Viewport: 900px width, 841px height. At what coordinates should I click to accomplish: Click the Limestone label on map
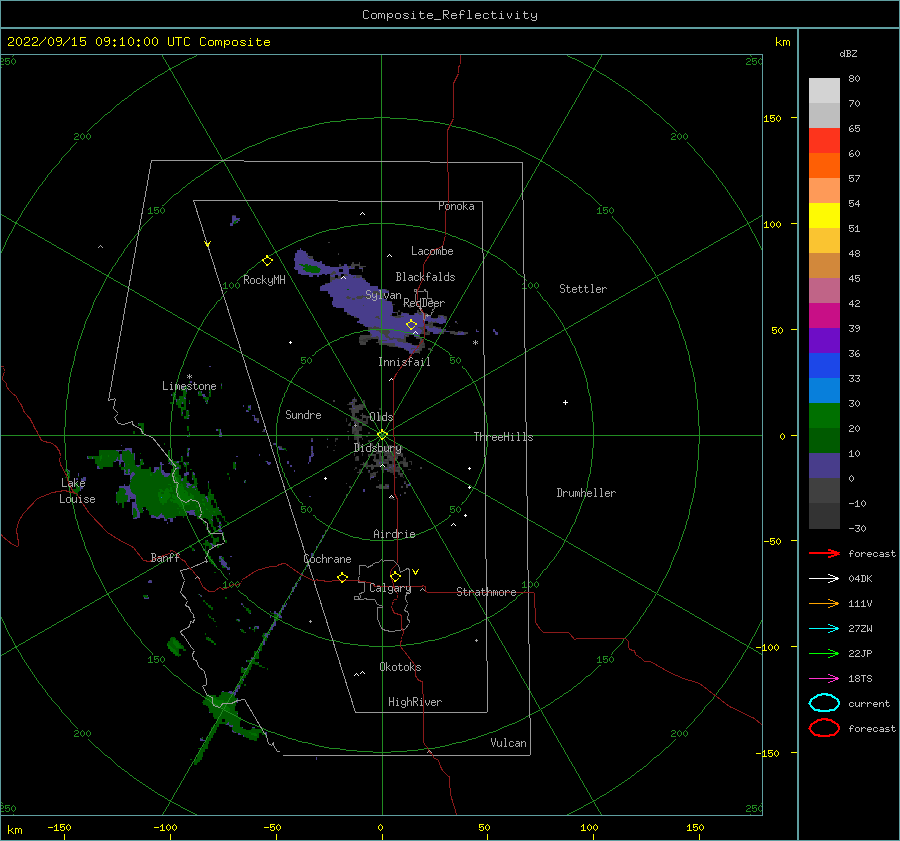(189, 386)
